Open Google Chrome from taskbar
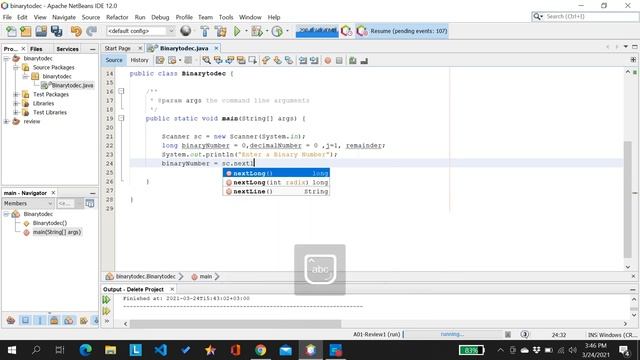 (260, 350)
